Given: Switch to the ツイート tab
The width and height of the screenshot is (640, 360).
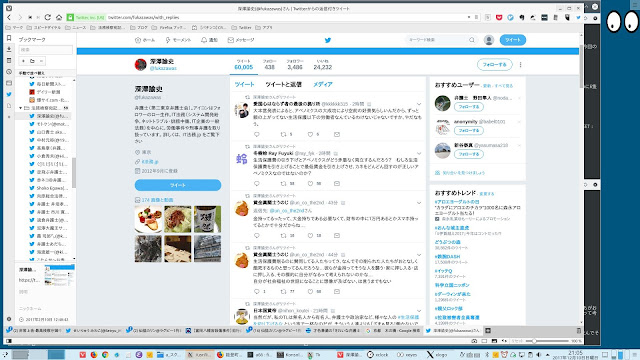Looking at the screenshot, I should [244, 84].
